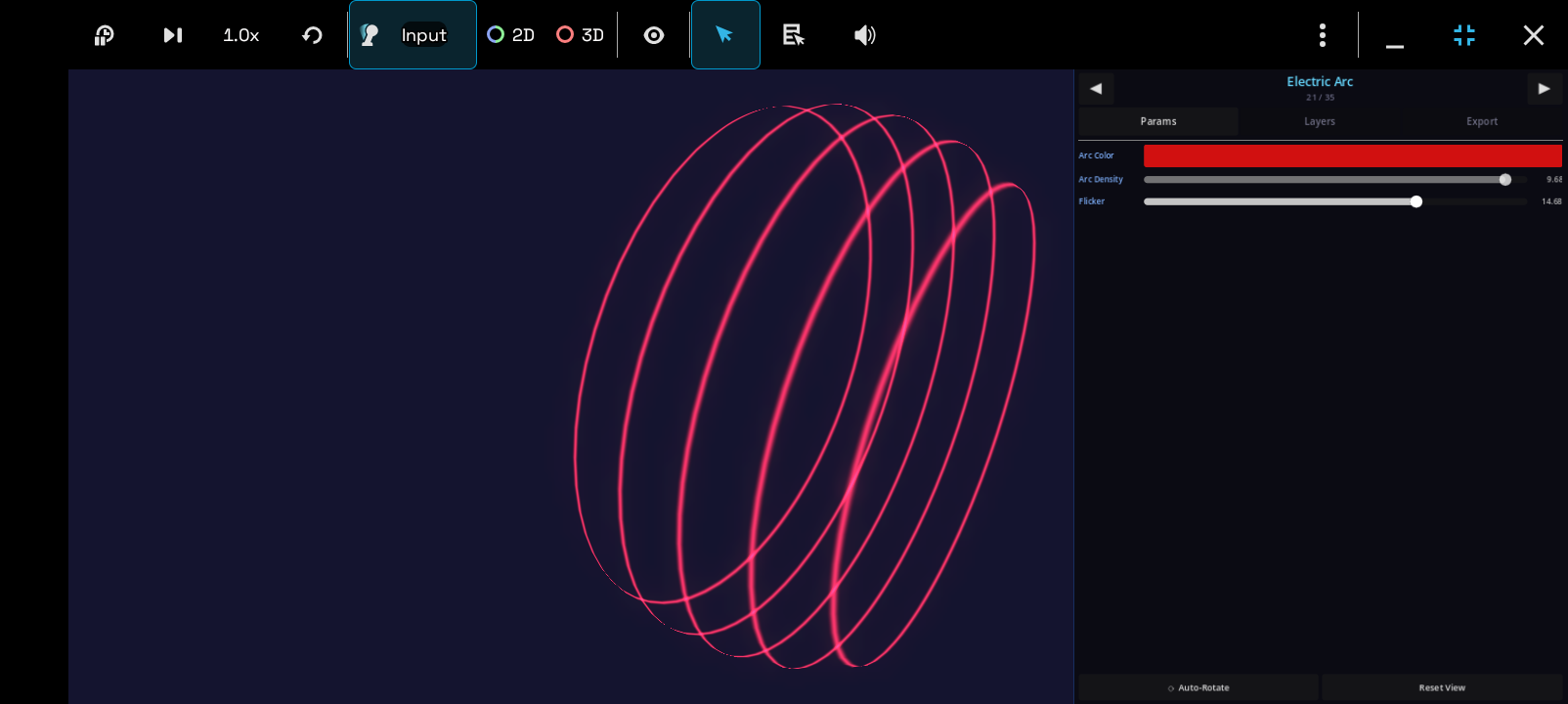1568x704 pixels.
Task: Click the Auto-Rotate button
Action: [1198, 687]
